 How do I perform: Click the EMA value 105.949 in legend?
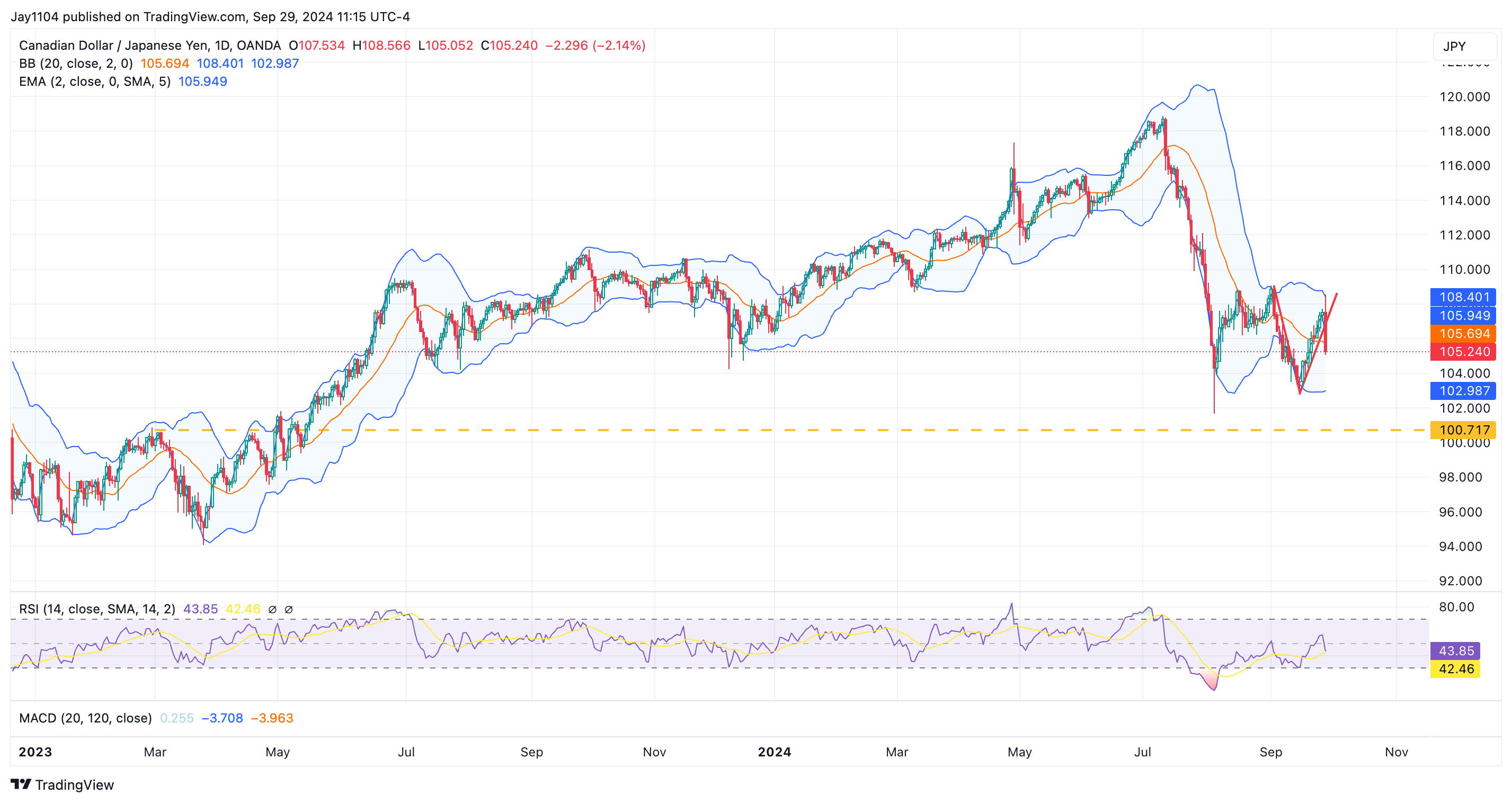click(x=202, y=82)
